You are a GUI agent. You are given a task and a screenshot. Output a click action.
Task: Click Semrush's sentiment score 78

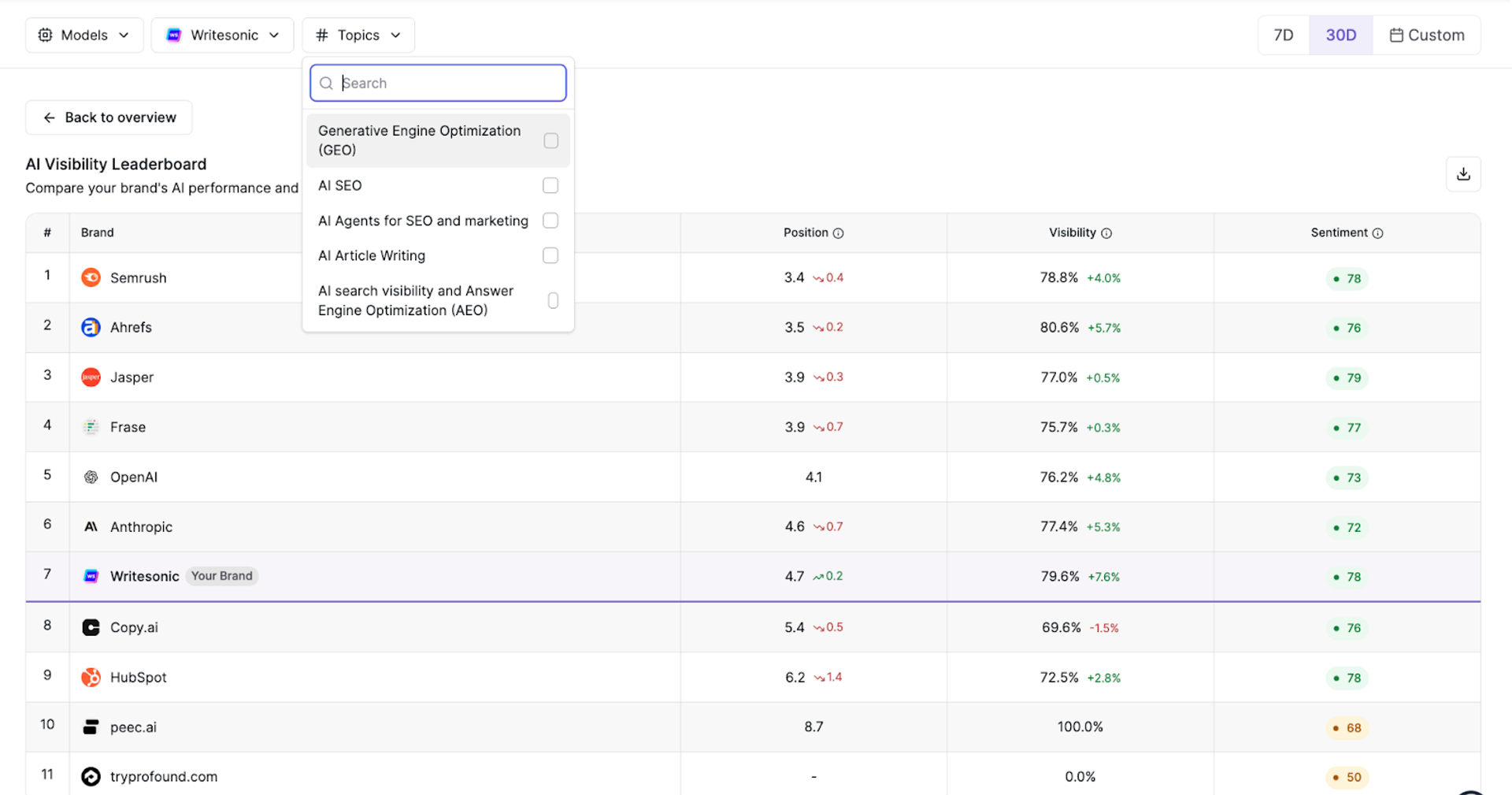[1347, 278]
